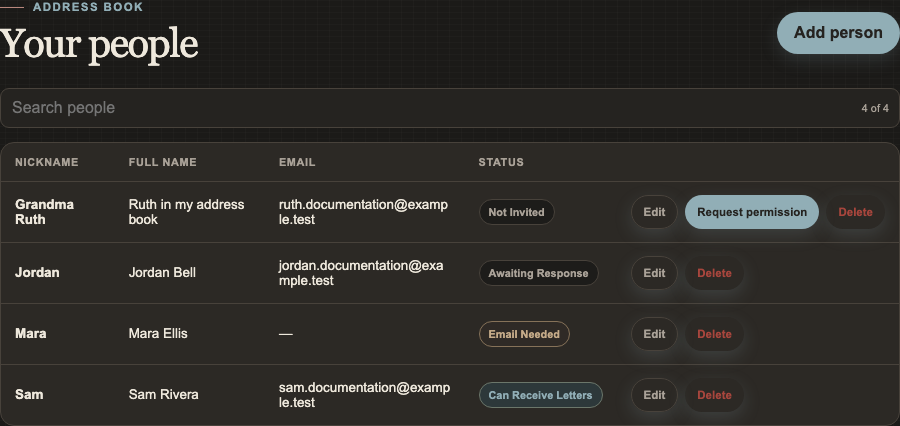Click the 4 of 4 result count
900x426 pixels.
coord(875,108)
